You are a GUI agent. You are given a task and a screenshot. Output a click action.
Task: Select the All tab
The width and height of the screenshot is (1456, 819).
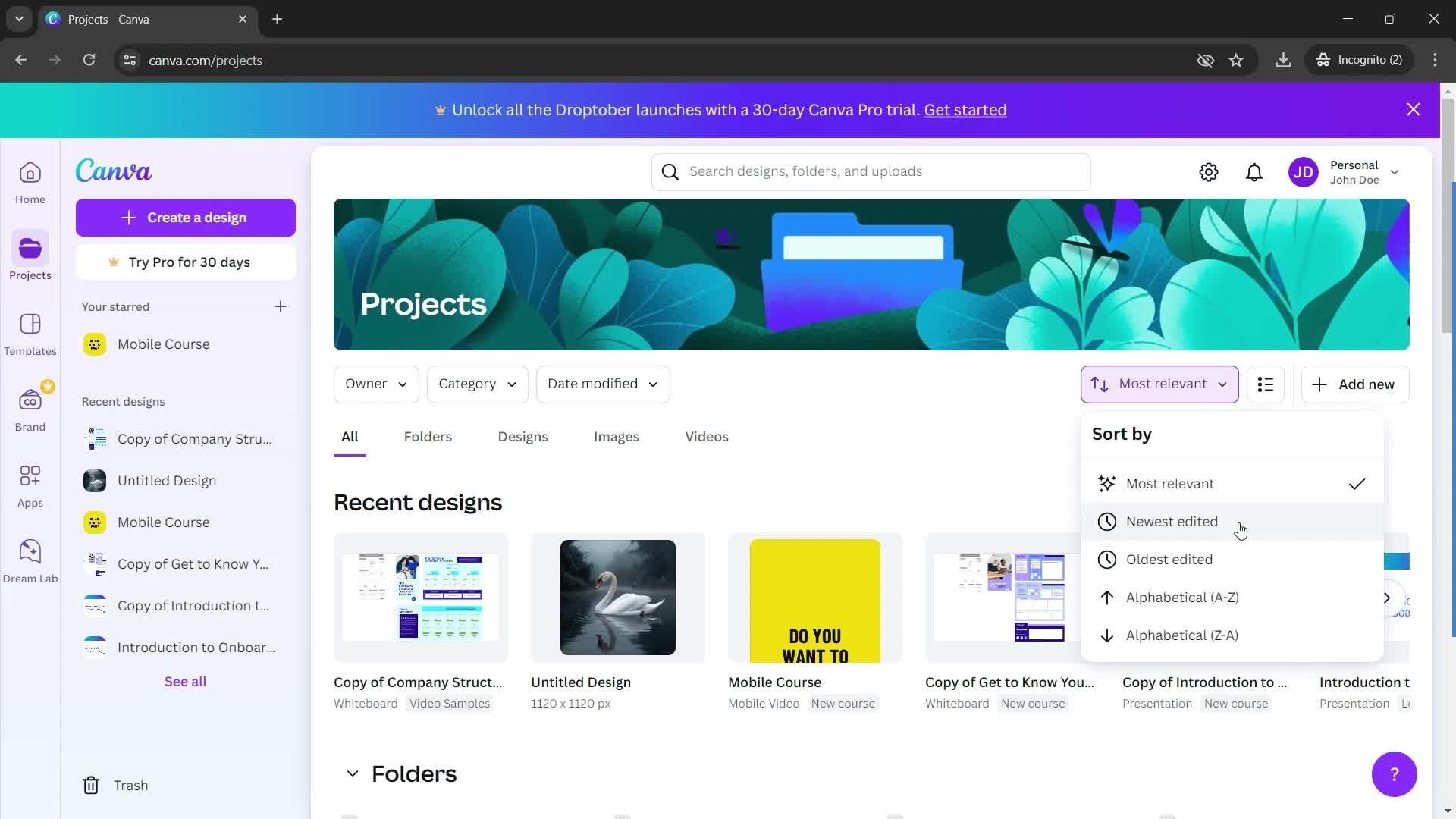350,437
